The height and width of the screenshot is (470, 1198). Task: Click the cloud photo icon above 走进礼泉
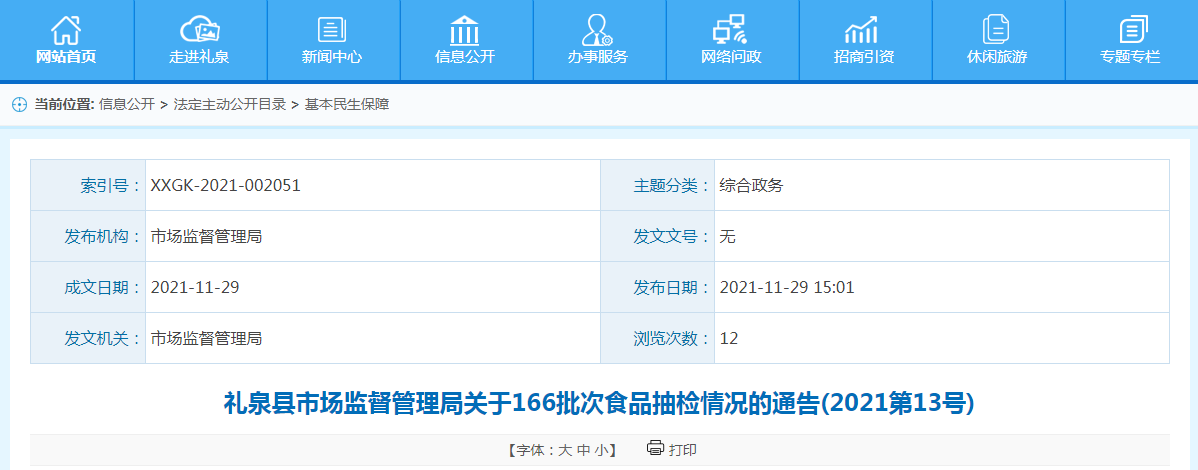click(199, 30)
